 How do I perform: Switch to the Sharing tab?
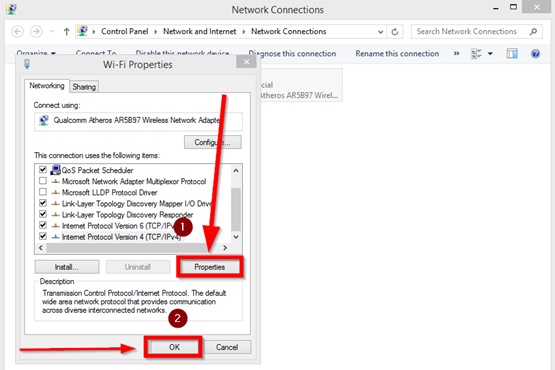[84, 87]
